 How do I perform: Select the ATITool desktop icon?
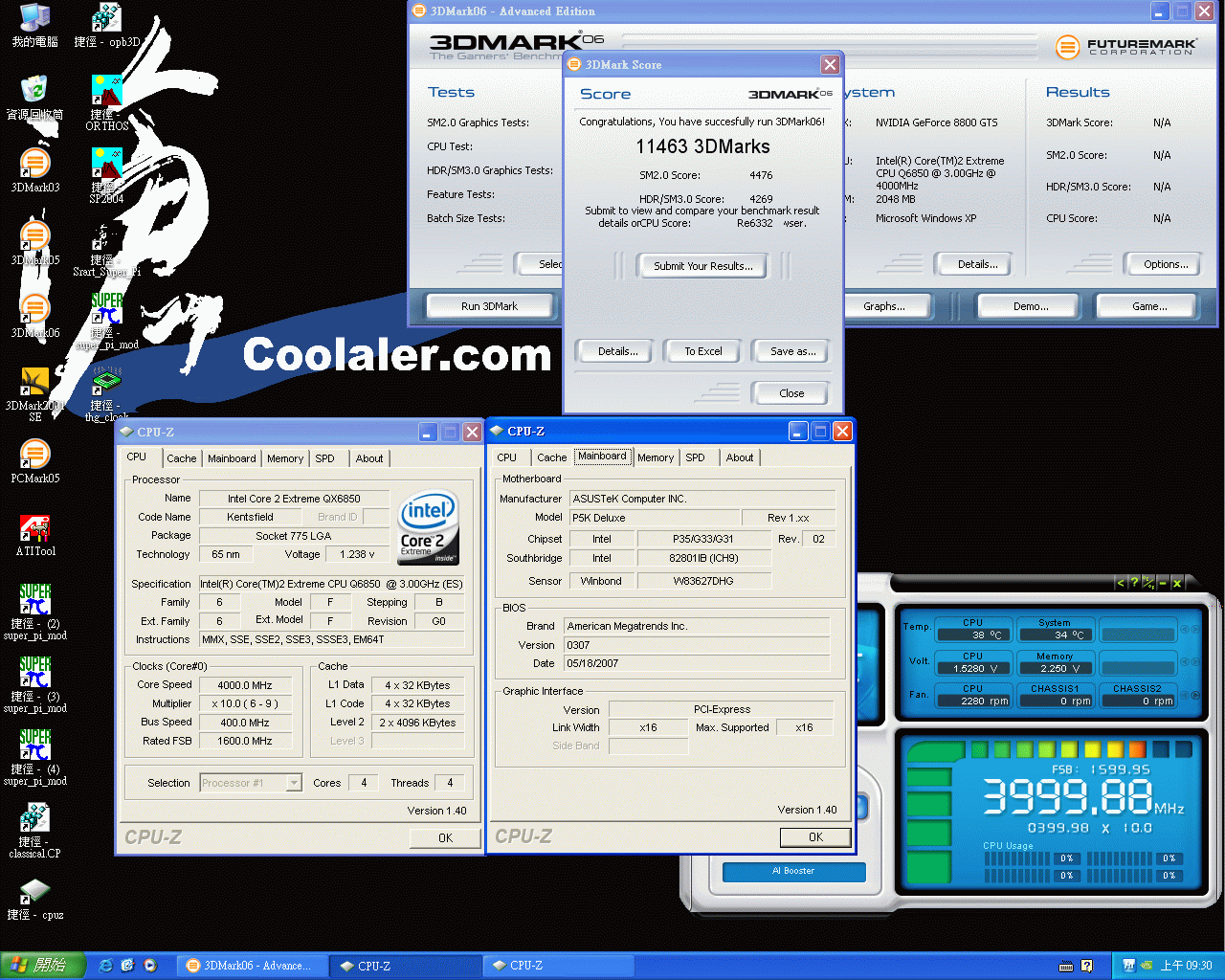pyautogui.click(x=34, y=535)
